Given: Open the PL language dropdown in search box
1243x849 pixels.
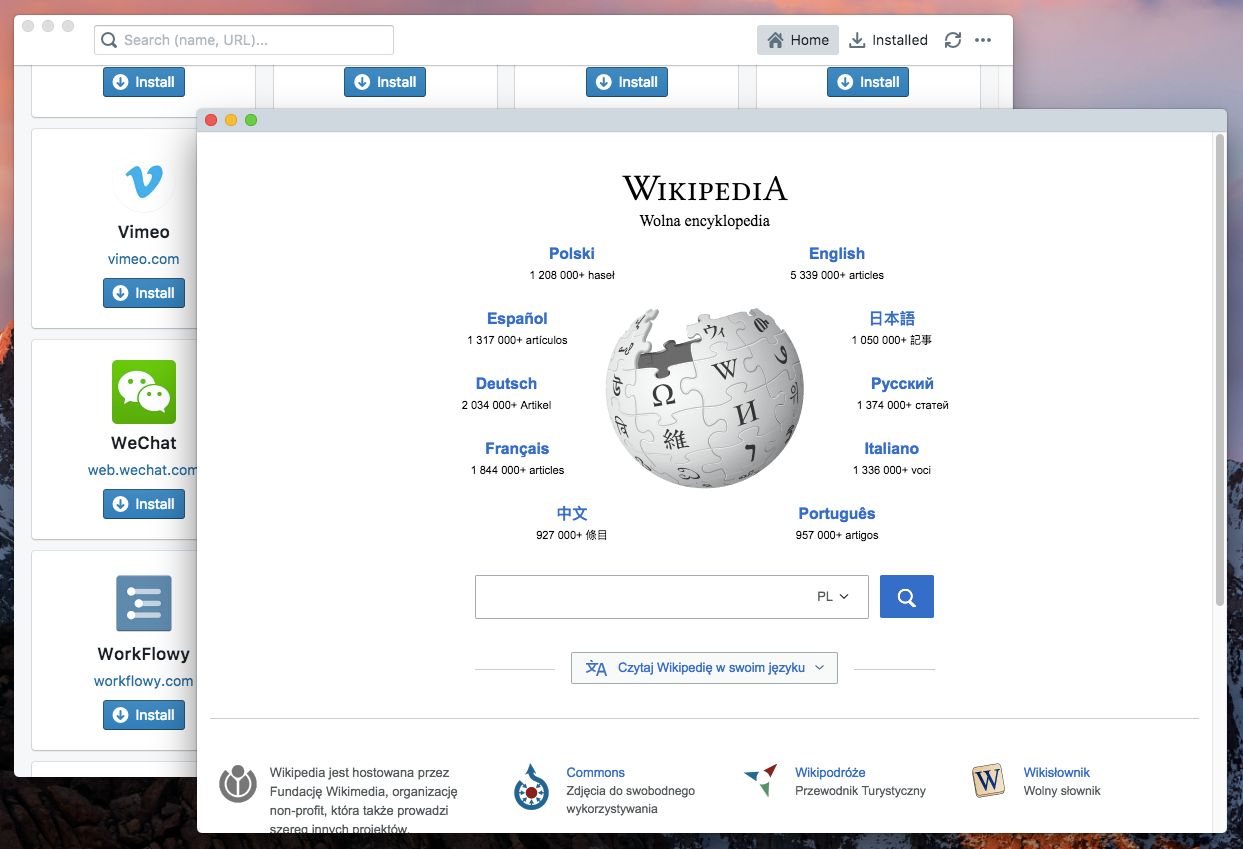Looking at the screenshot, I should coord(833,597).
